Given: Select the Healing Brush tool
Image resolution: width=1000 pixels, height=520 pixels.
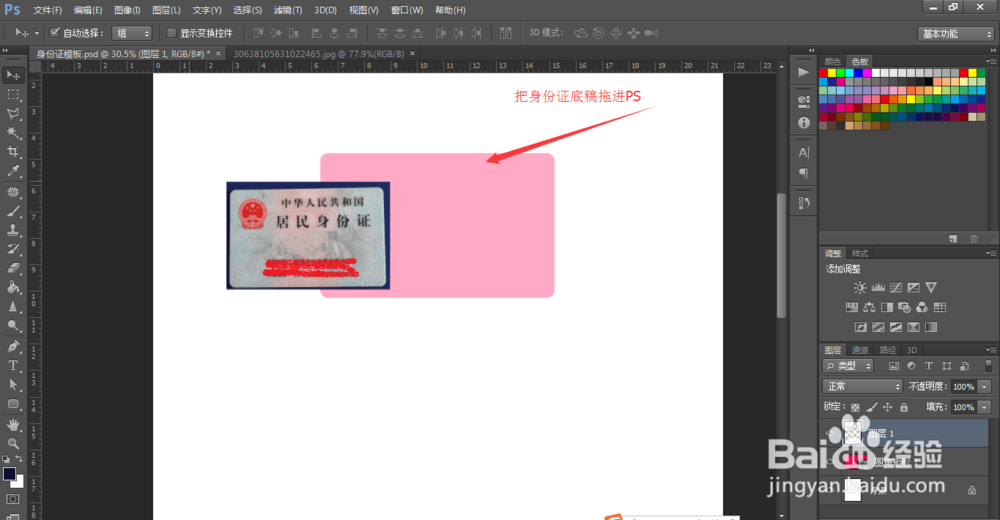Looking at the screenshot, I should coord(13,191).
